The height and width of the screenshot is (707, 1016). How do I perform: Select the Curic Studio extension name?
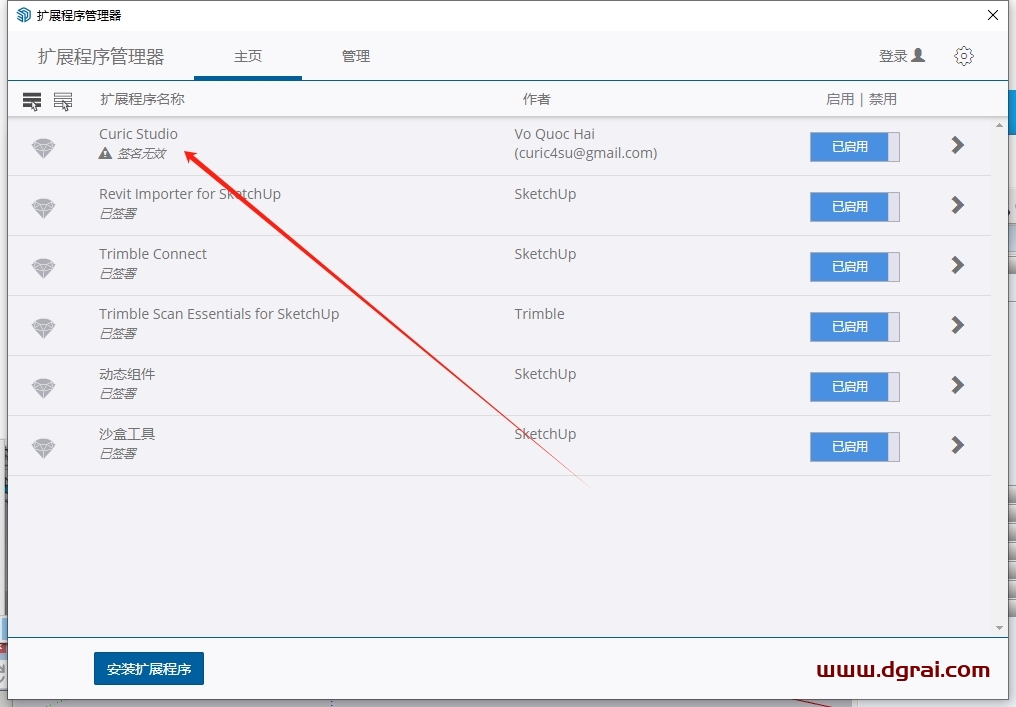(x=138, y=134)
